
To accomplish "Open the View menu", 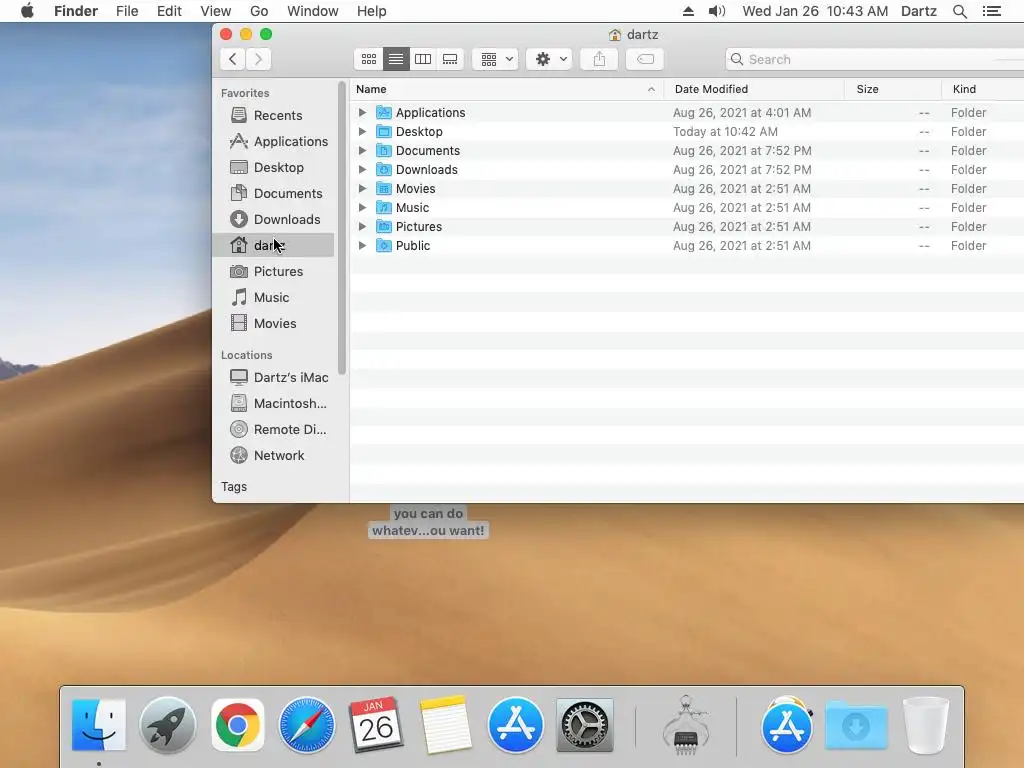I will pos(216,11).
